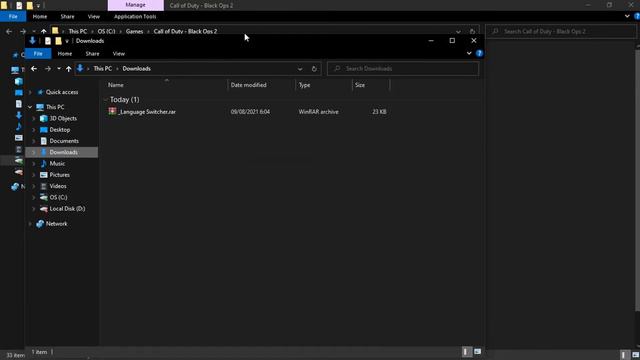Click the New folder quick access icon
The width and height of the screenshot is (640, 360).
(58, 41)
